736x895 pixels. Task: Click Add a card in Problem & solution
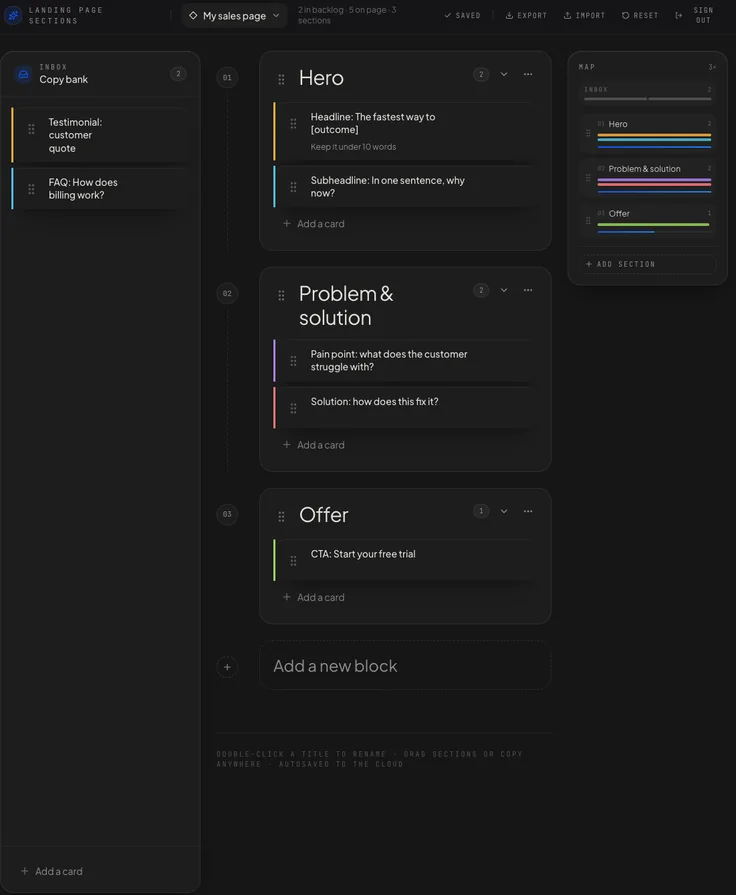coord(313,445)
